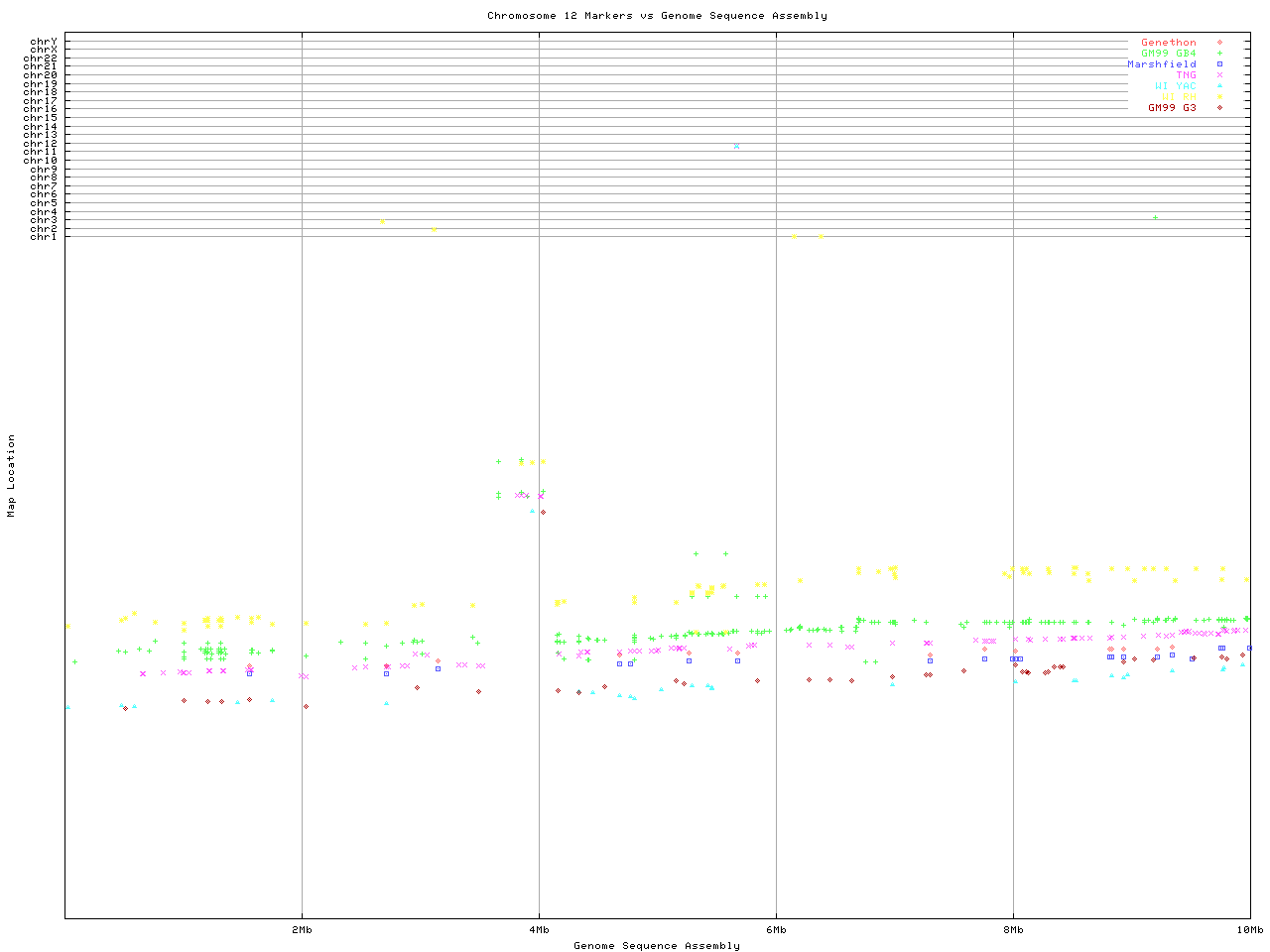Click the 10Mb tick label
This screenshot has width=1270, height=952.
click(x=1249, y=930)
